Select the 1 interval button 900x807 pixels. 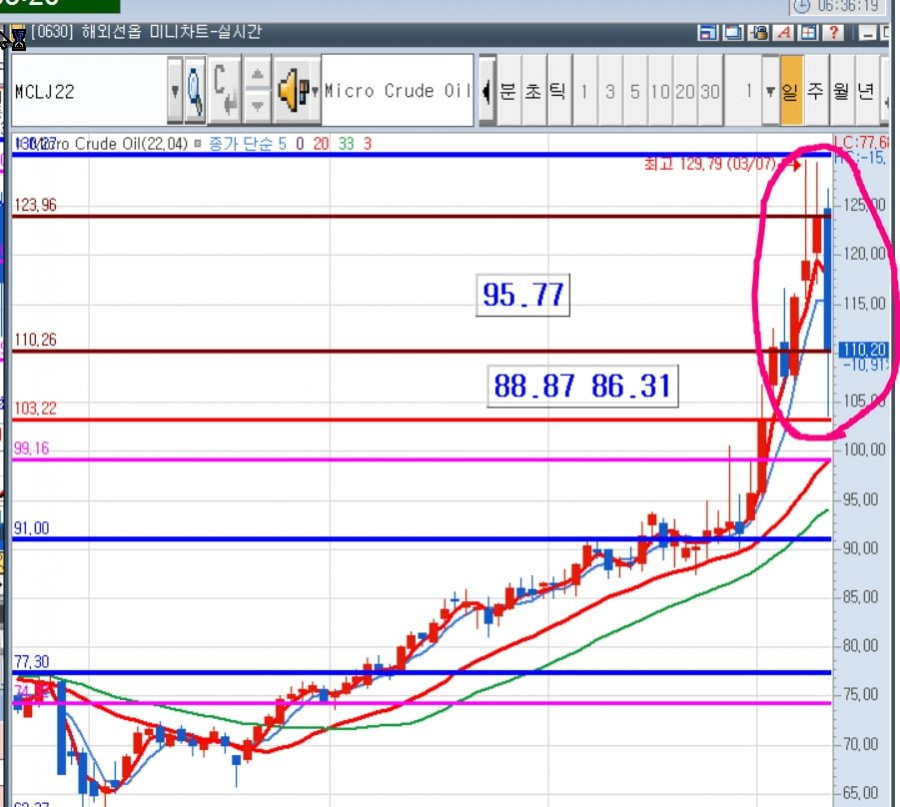coord(585,91)
